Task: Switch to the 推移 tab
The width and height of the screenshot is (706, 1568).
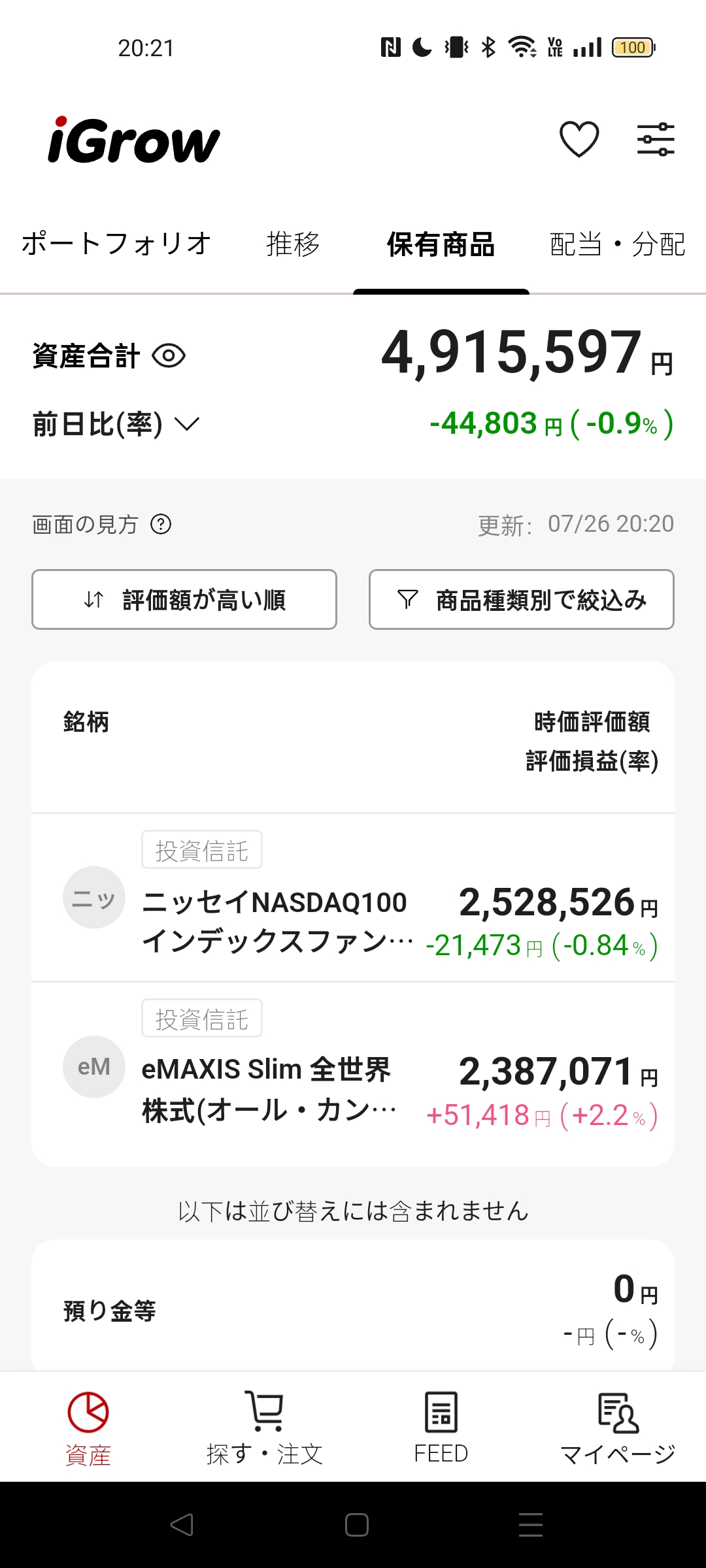Action: click(293, 244)
